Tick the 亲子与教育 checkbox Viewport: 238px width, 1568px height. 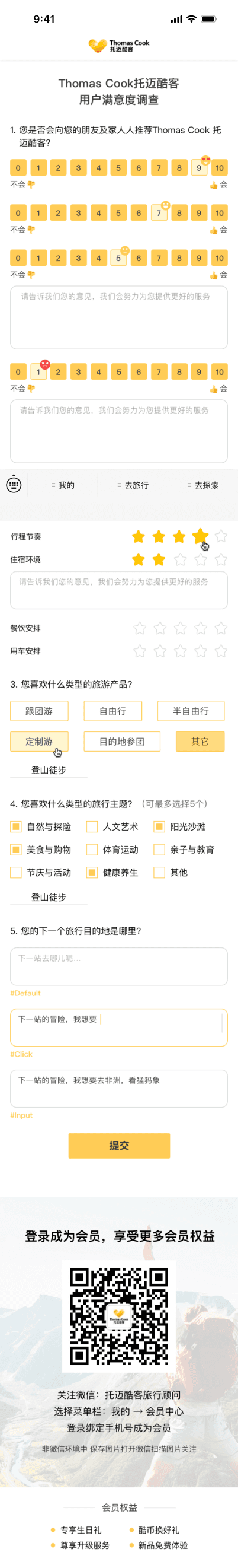click(x=159, y=850)
